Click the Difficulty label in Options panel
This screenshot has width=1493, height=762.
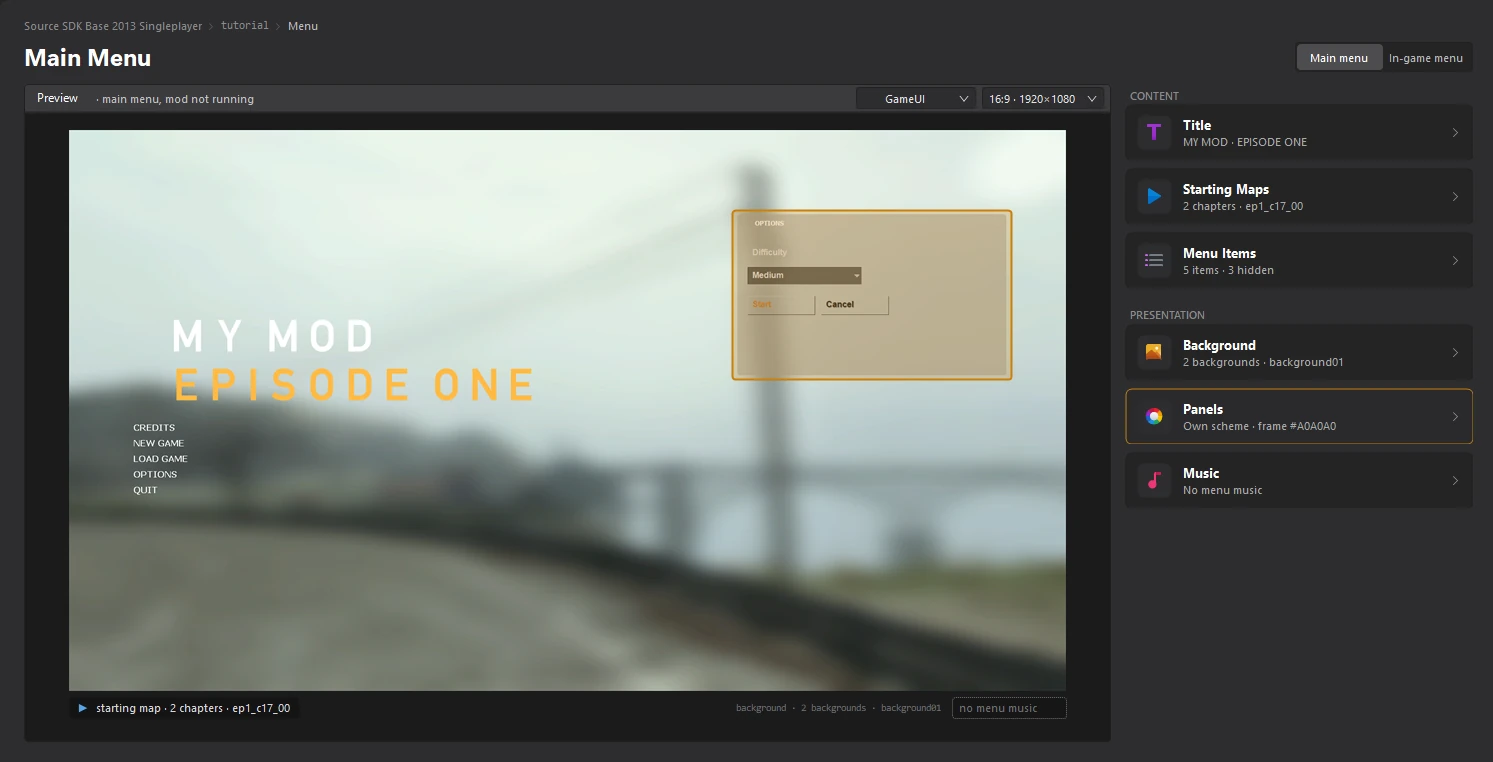(770, 252)
